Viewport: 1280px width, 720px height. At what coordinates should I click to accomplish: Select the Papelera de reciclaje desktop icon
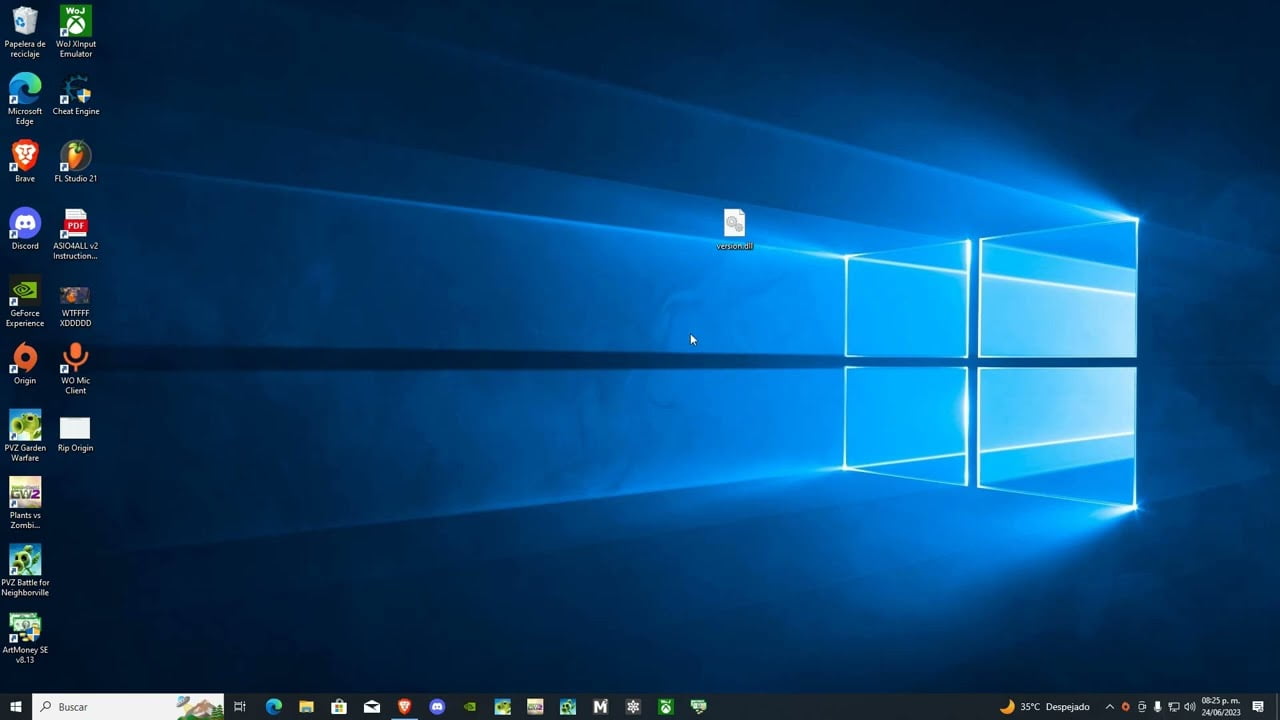25,32
